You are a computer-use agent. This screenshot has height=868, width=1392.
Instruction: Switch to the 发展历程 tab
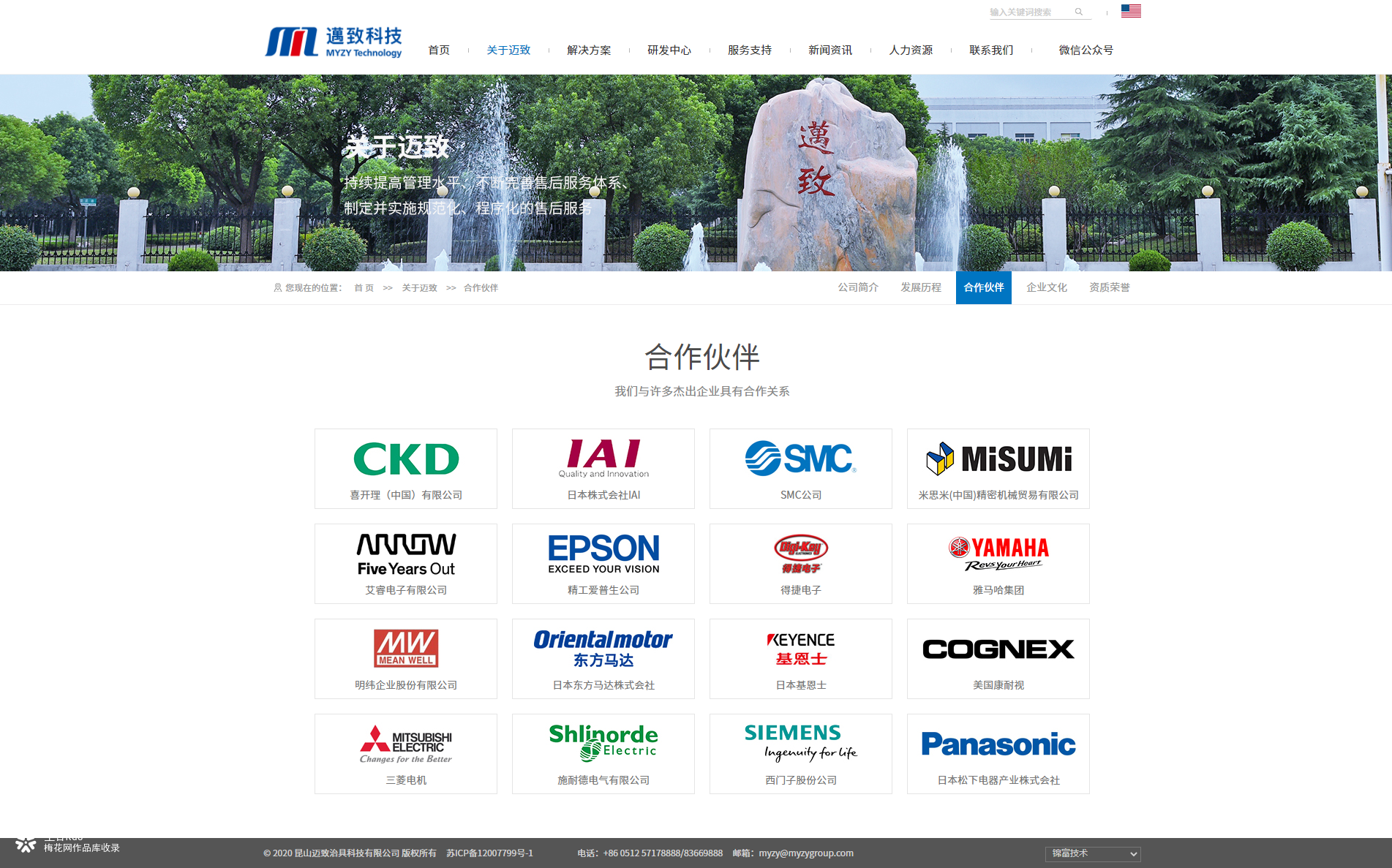(921, 287)
